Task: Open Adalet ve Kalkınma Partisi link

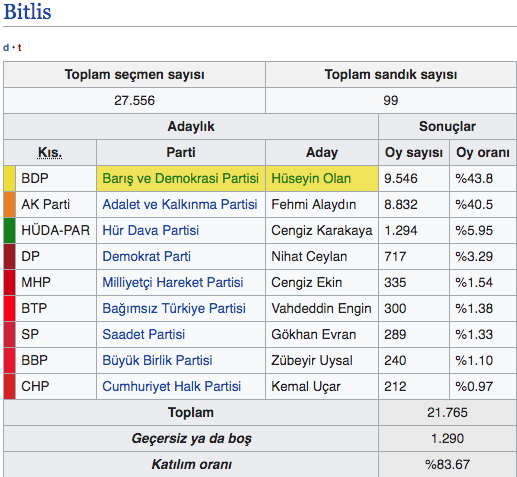Action: pyautogui.click(x=180, y=204)
